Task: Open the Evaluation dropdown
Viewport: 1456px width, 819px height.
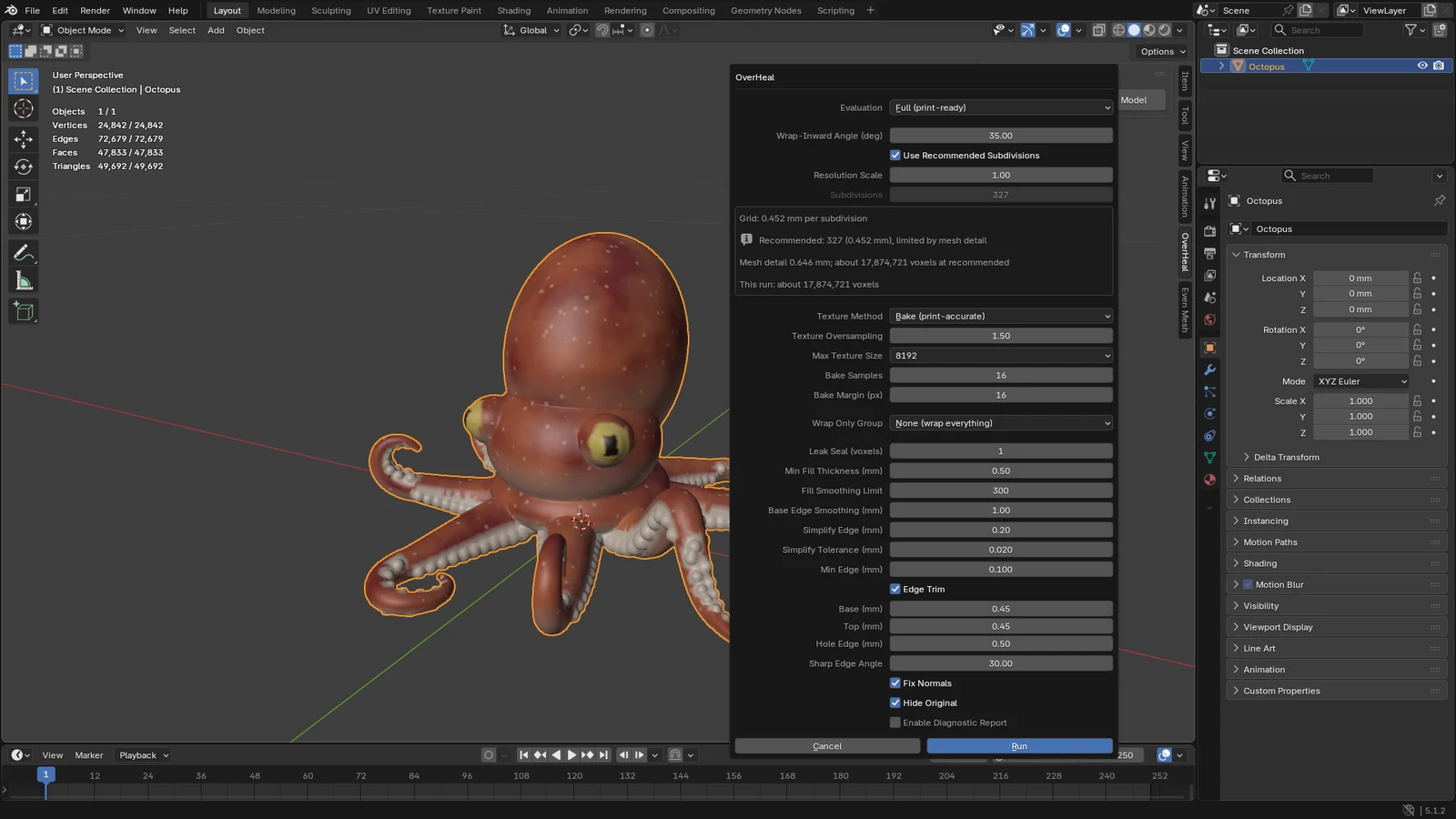Action: (1001, 107)
